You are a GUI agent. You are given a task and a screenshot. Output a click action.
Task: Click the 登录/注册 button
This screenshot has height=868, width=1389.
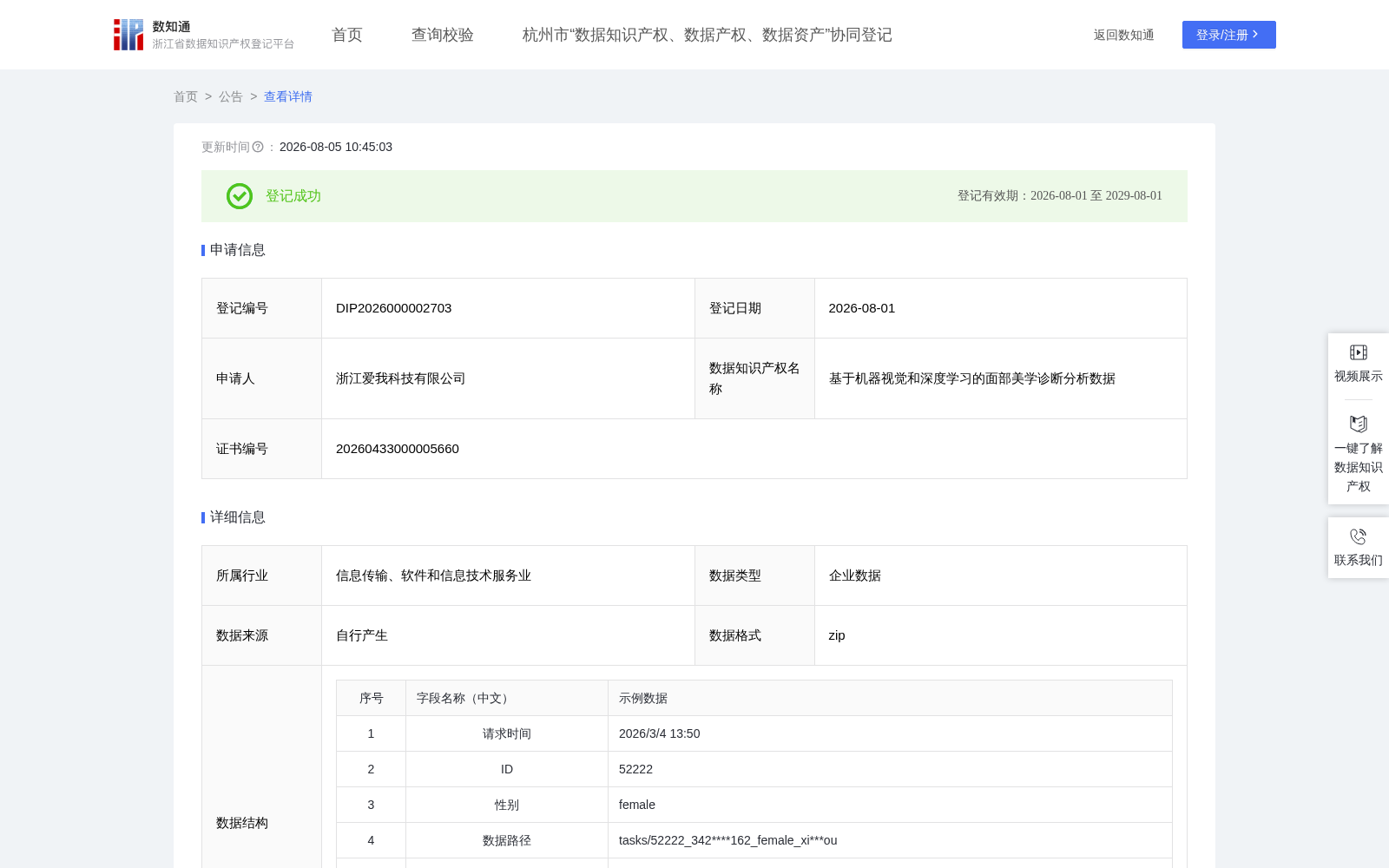point(1229,35)
